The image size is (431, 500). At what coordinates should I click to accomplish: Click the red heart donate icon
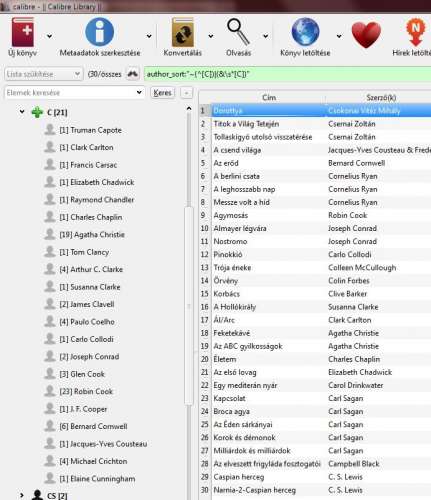coord(366,35)
